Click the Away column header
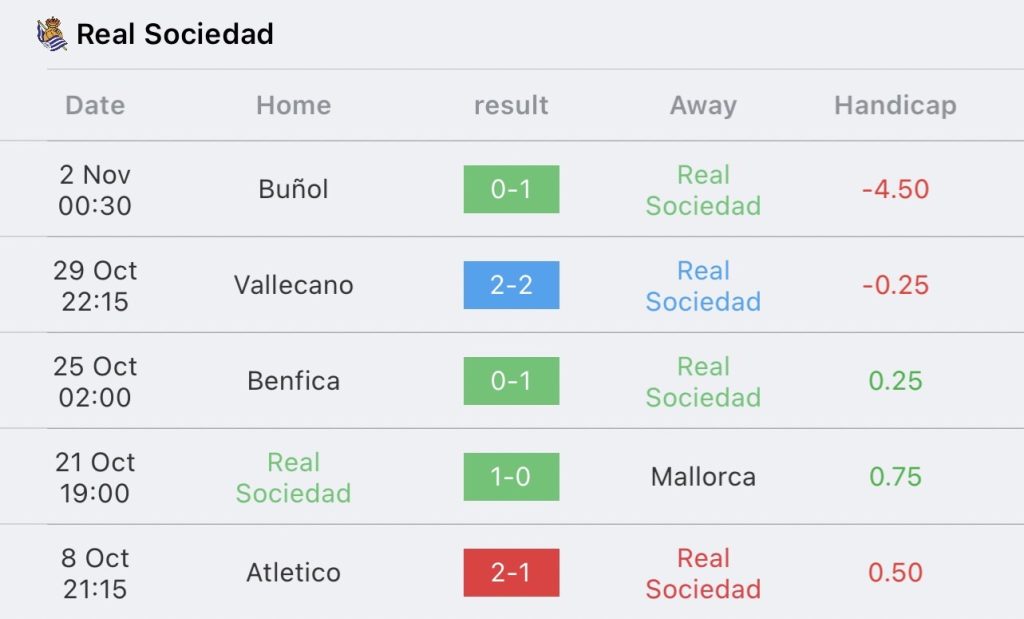This screenshot has width=1024, height=619. [703, 105]
